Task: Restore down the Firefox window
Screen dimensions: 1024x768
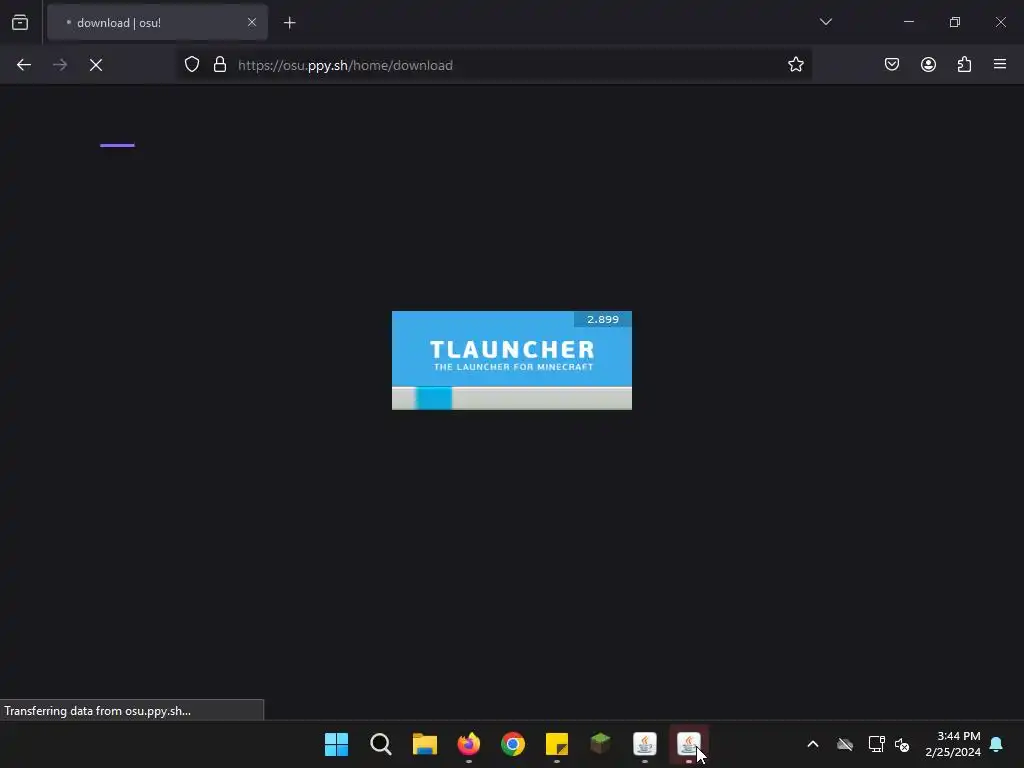Action: 955,22
